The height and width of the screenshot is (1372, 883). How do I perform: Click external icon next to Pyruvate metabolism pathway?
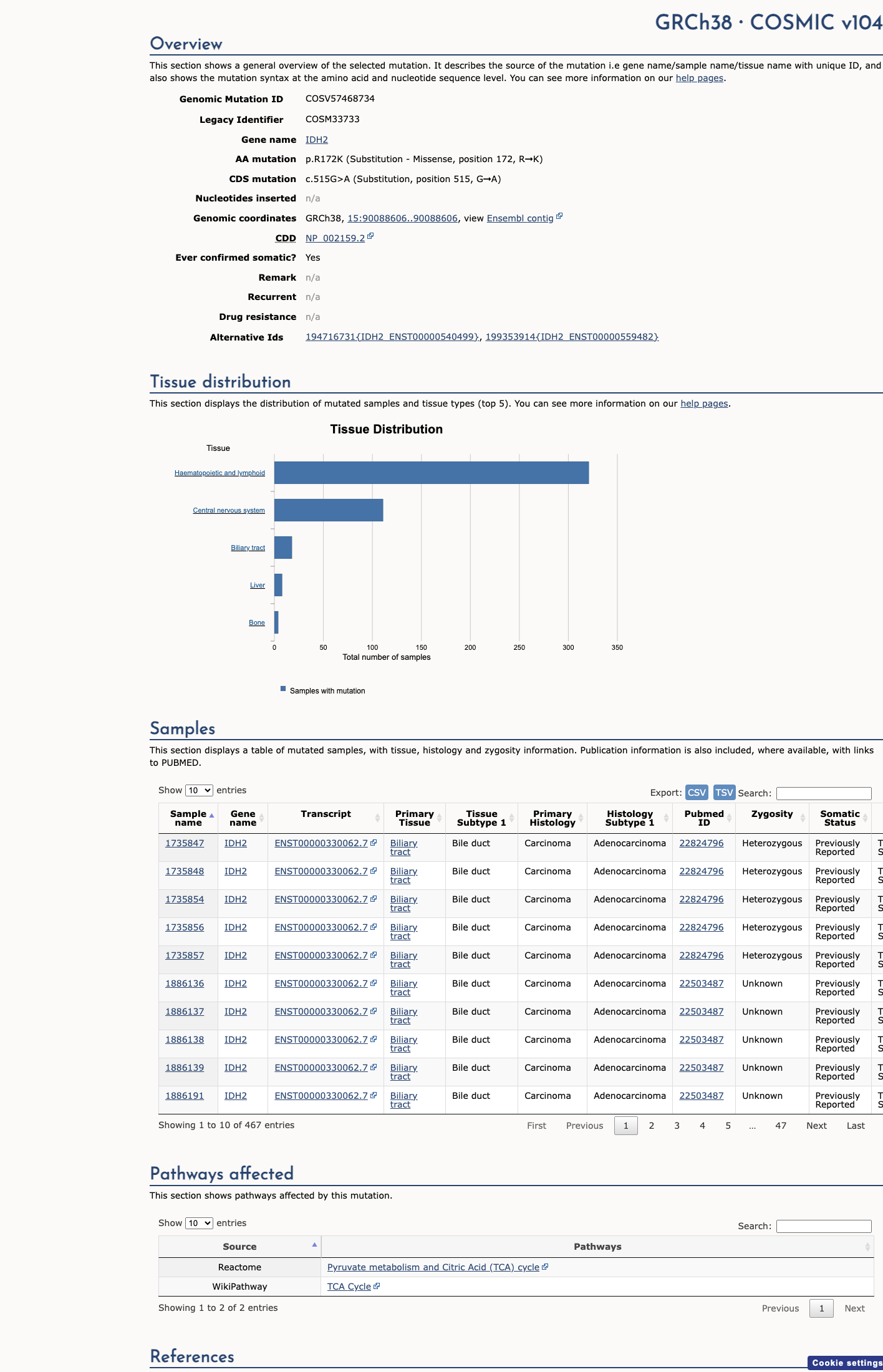point(545,1267)
